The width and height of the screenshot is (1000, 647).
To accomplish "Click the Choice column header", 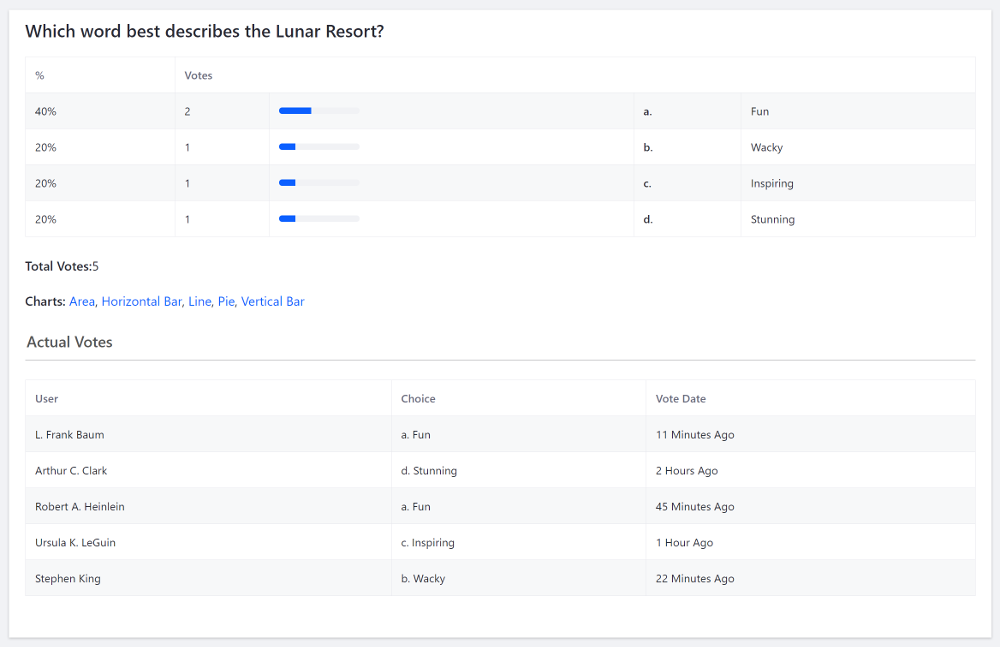I will 418,399.
